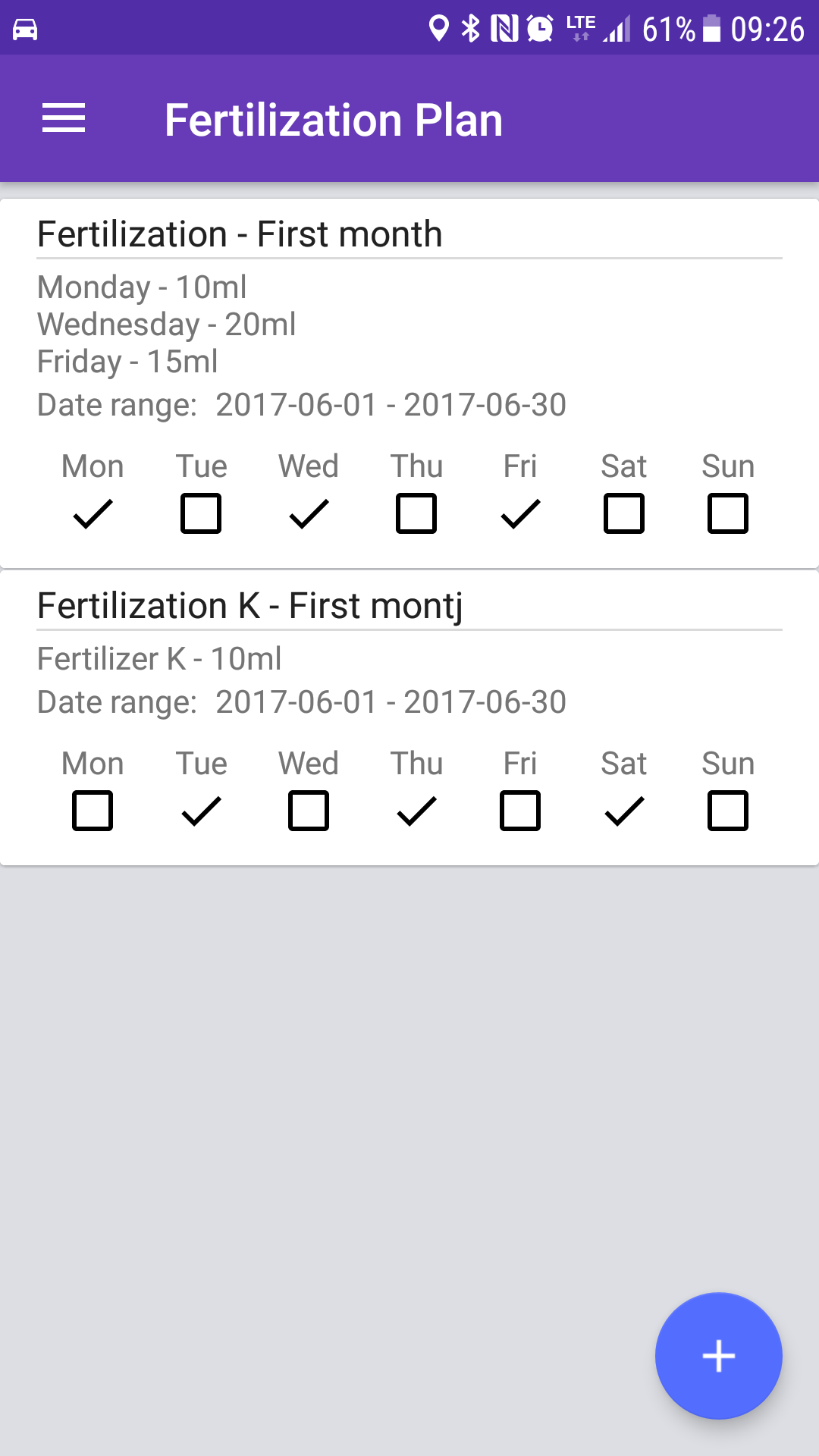Tap the car mode icon in status bar
819x1456 pixels.
pyautogui.click(x=25, y=29)
